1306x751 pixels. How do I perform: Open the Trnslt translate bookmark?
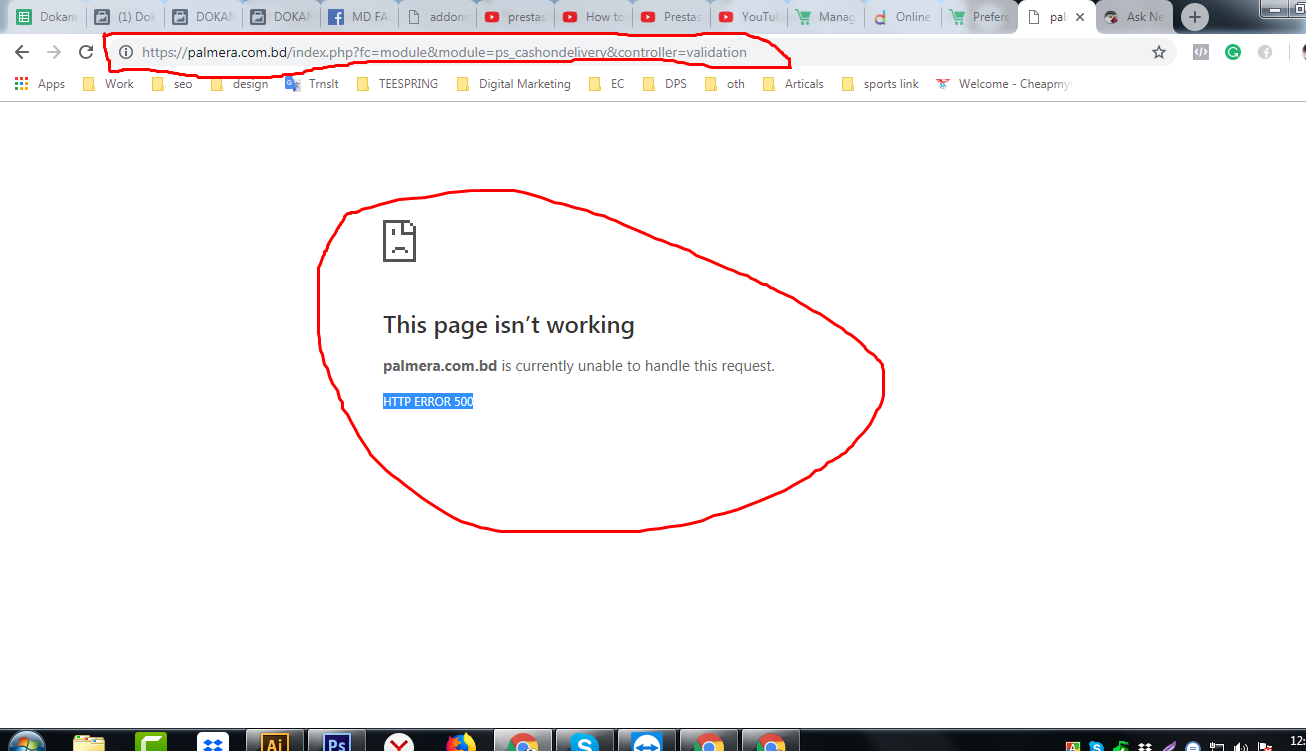(312, 84)
